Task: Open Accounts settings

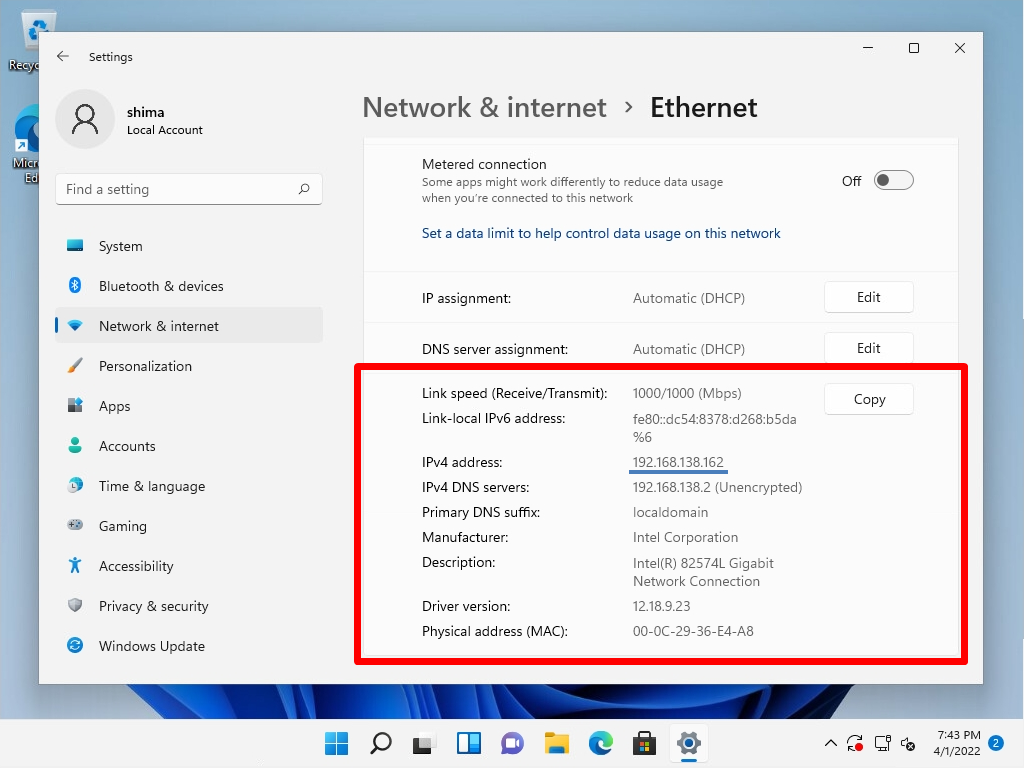Action: (x=189, y=446)
